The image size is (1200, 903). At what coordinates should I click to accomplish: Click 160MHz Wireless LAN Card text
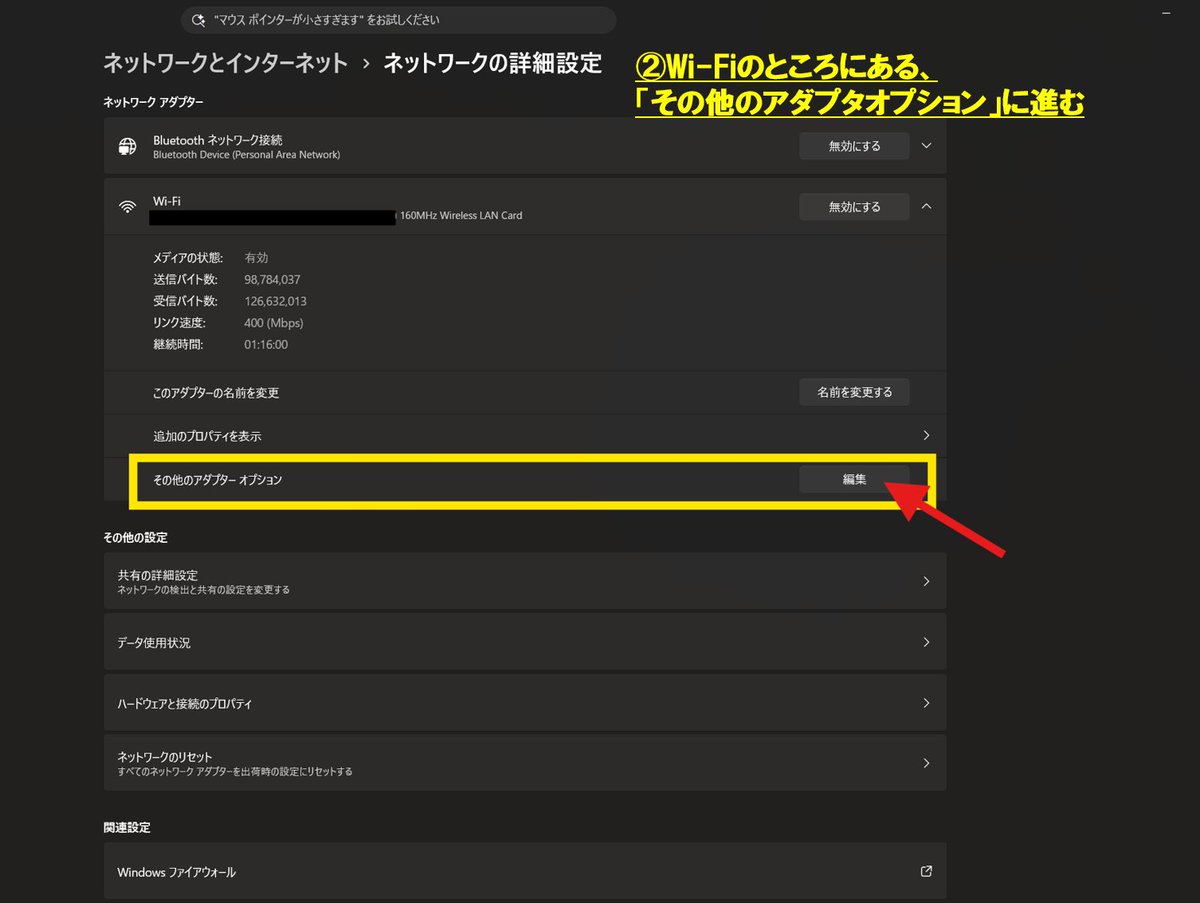coord(460,215)
